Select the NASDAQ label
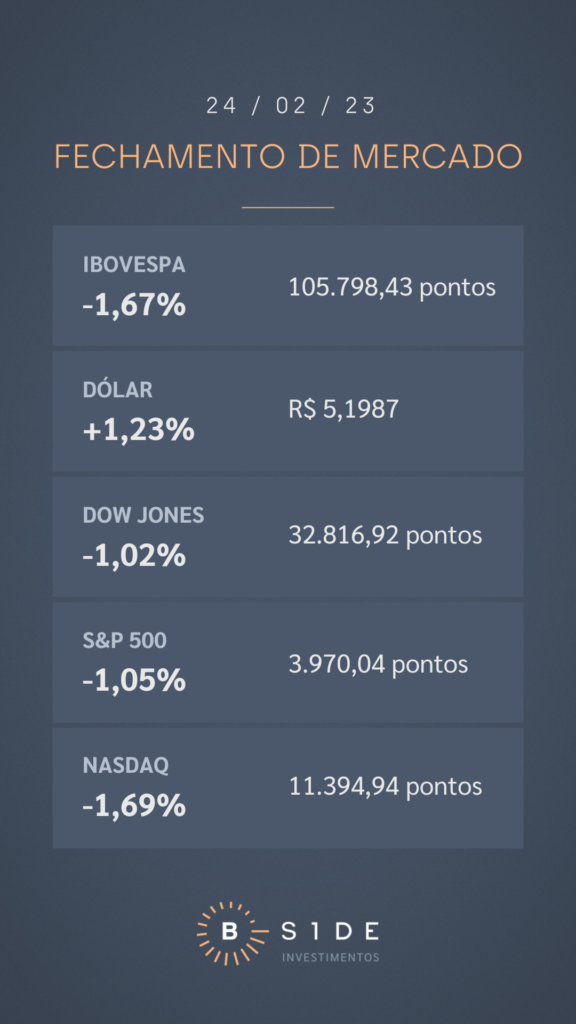Screen dimensions: 576x1024 coord(125,766)
